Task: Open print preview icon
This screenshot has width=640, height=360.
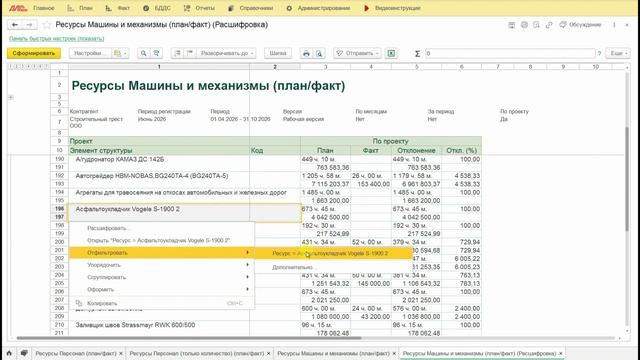Action: pyautogui.click(x=319, y=53)
